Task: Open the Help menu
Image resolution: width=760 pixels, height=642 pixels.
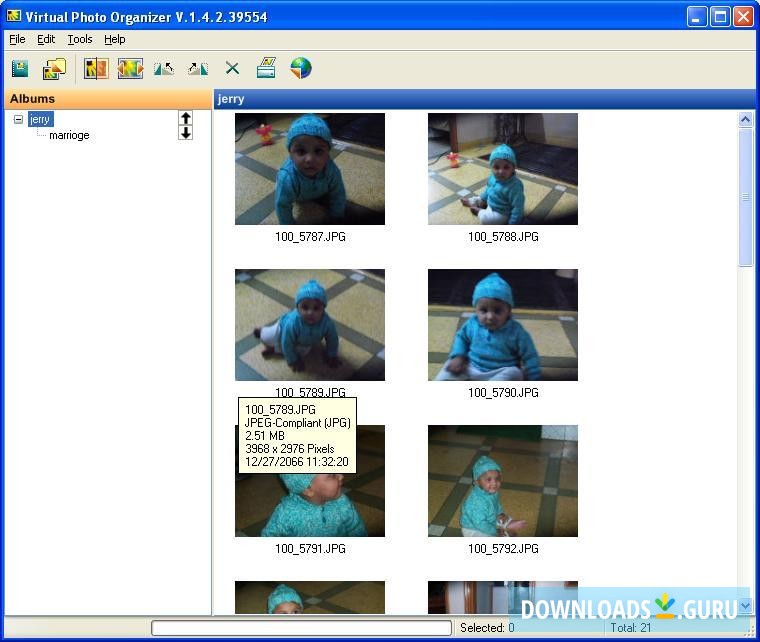Action: pos(114,39)
